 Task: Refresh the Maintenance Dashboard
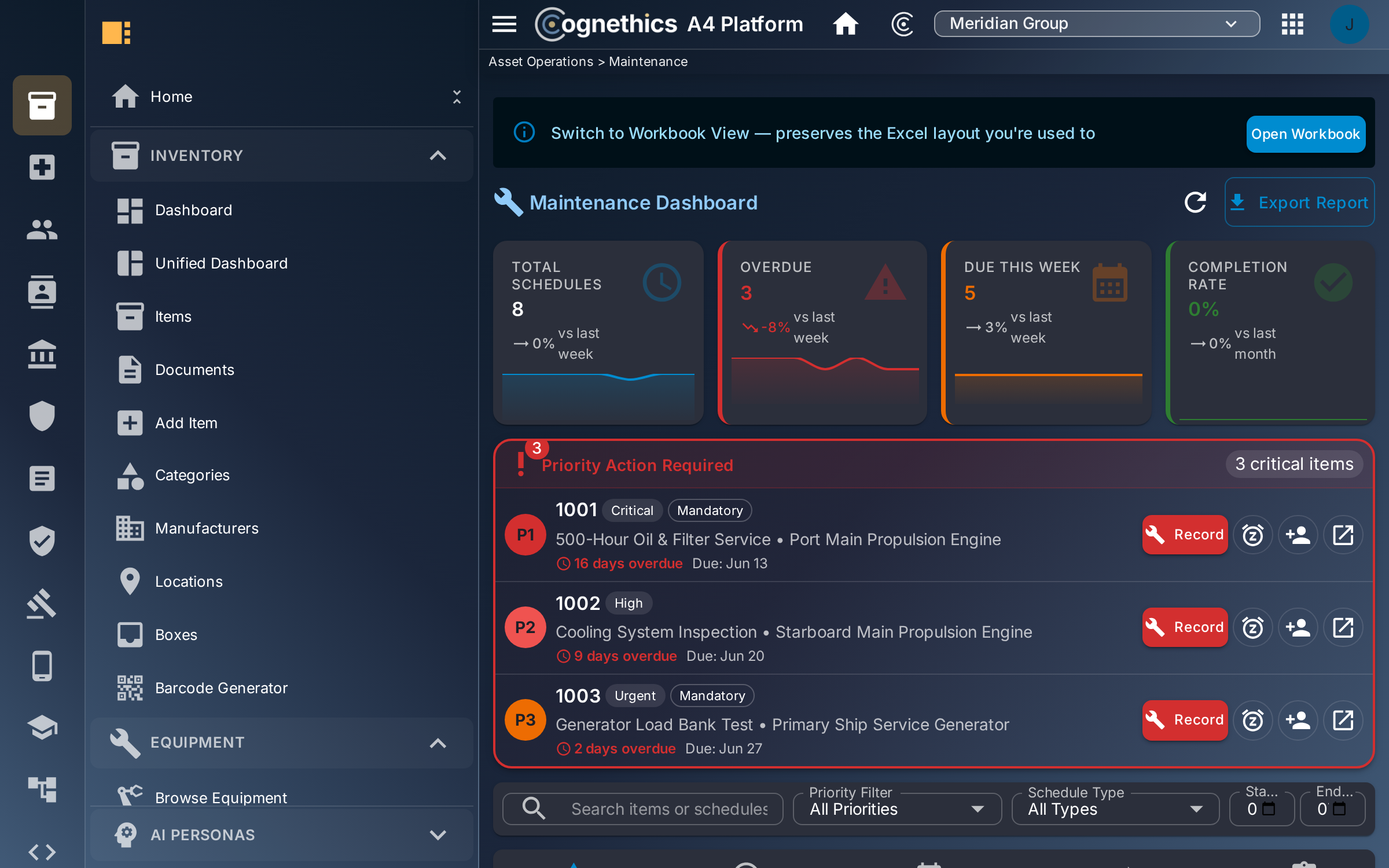pyautogui.click(x=1195, y=202)
